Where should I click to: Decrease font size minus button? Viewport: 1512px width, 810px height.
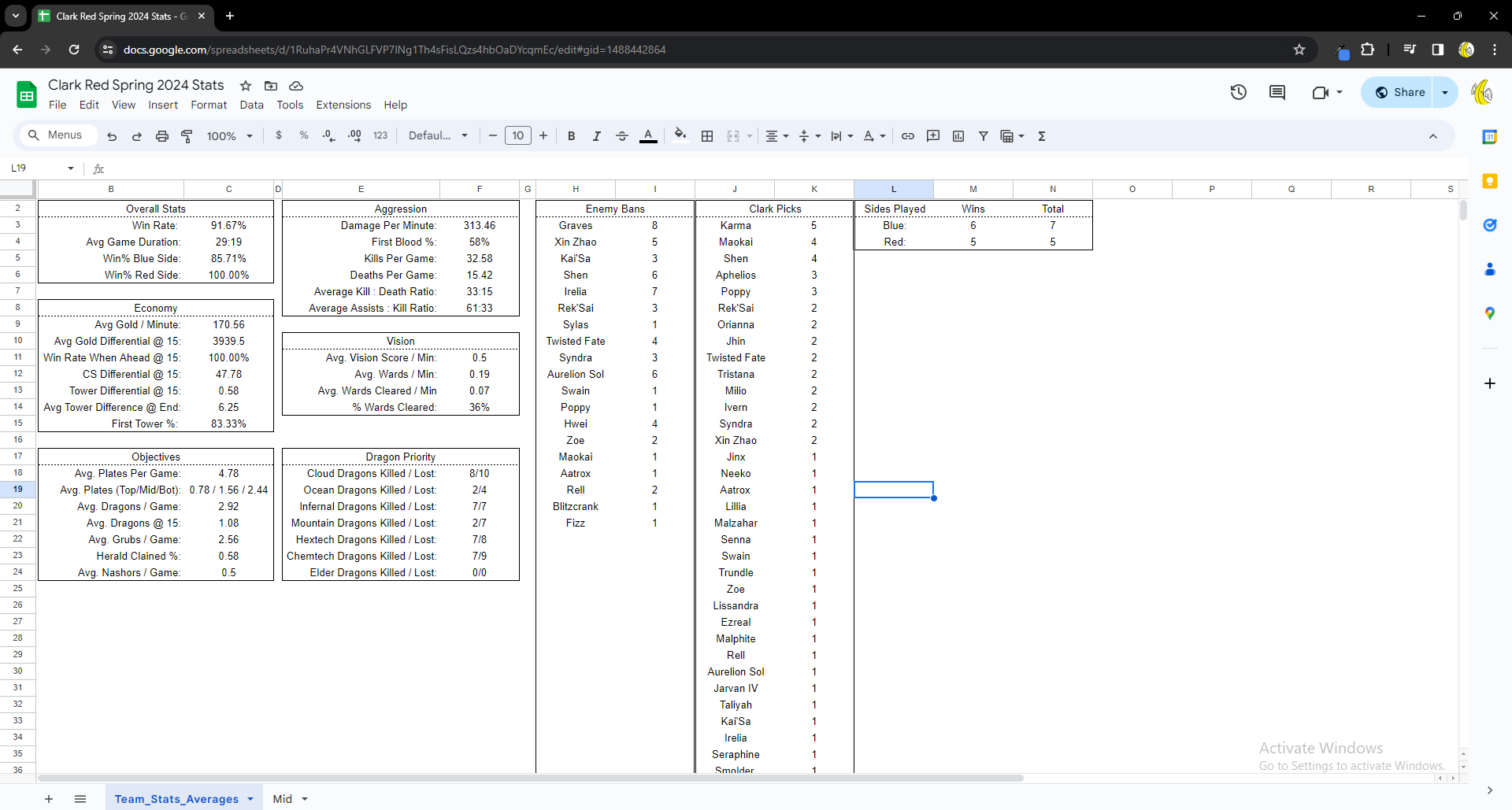(493, 135)
